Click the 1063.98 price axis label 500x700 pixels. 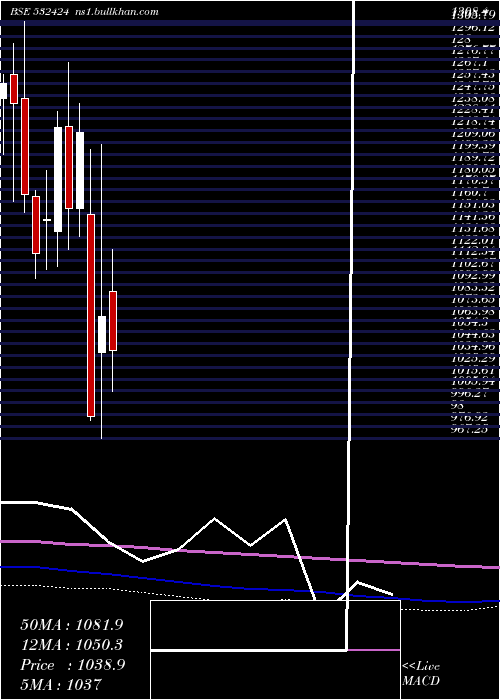point(473,312)
